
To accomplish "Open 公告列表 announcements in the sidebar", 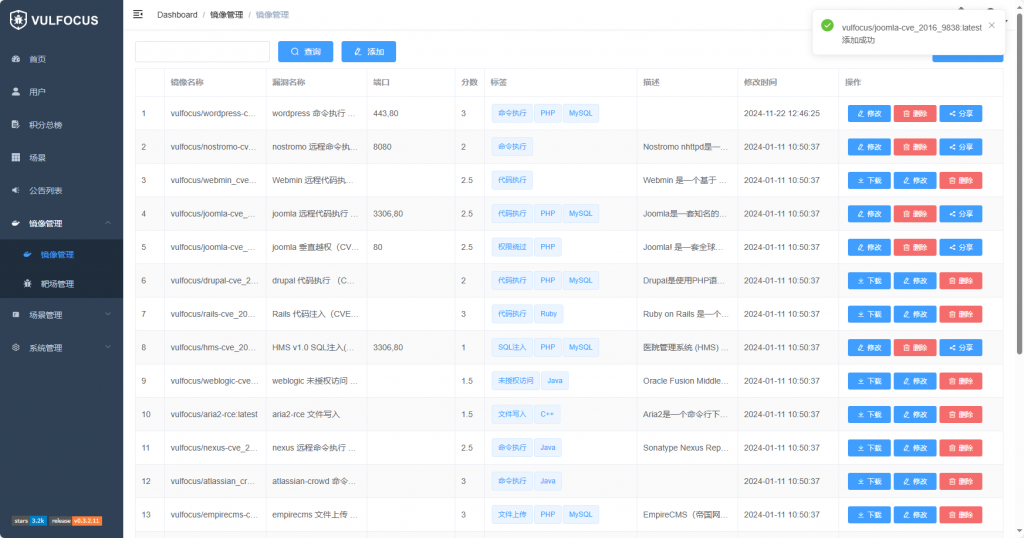I will click(45, 190).
